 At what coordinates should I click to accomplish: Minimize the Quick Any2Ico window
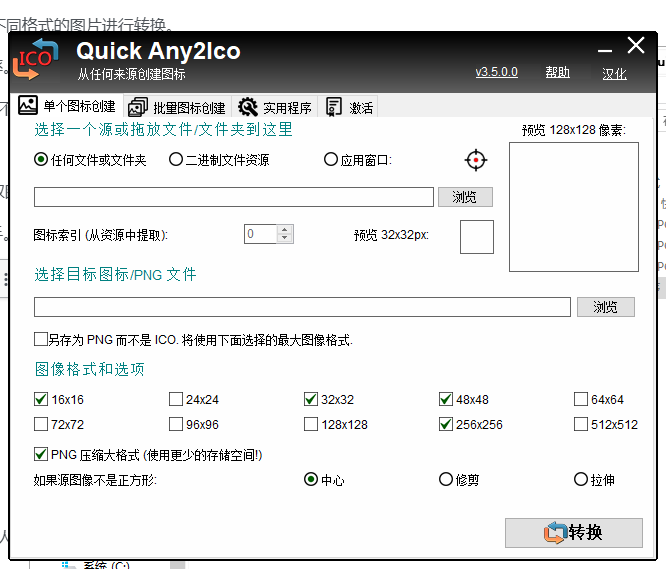pyautogui.click(x=605, y=51)
